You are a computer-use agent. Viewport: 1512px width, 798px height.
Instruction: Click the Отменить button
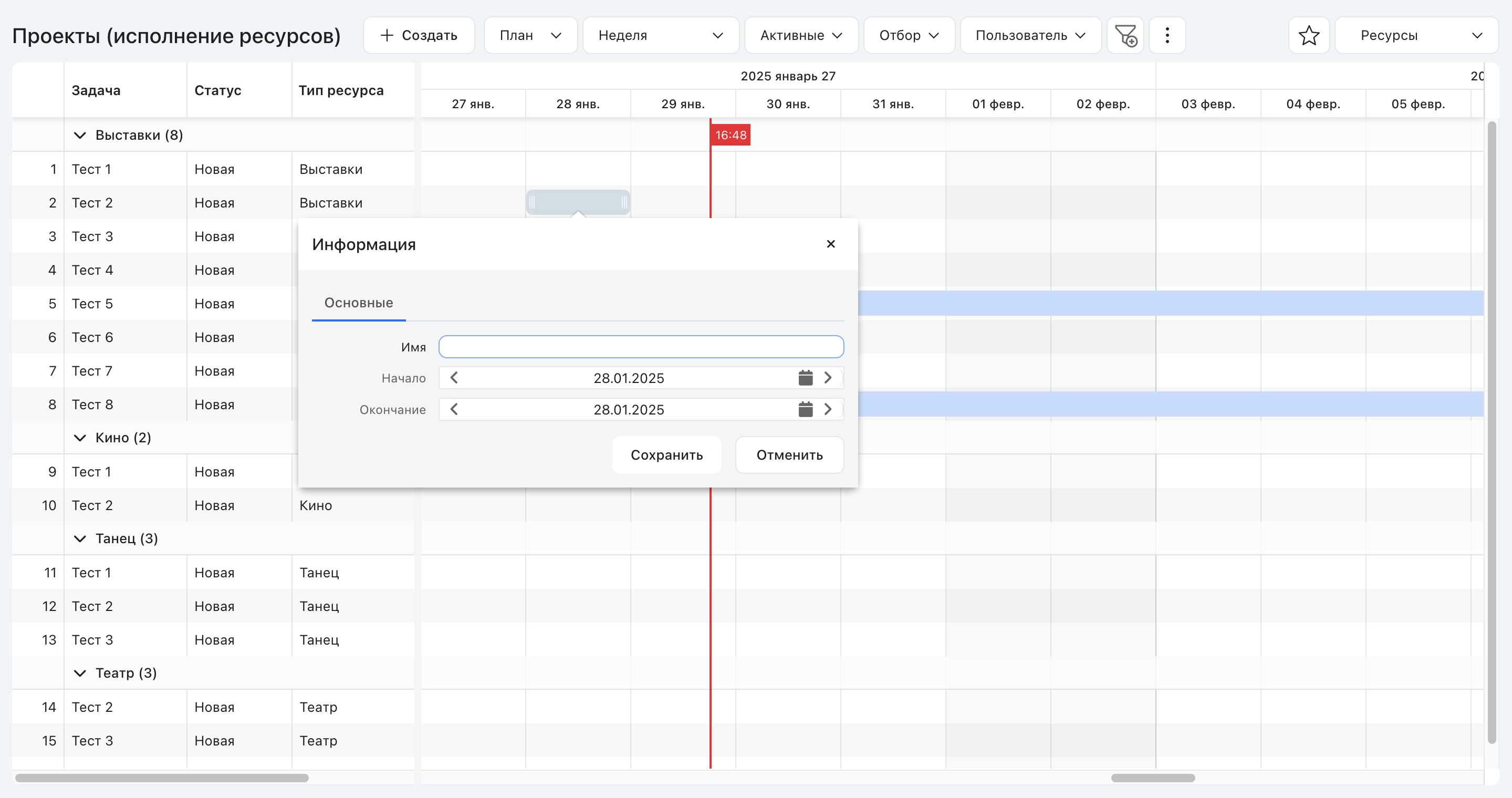pos(789,455)
